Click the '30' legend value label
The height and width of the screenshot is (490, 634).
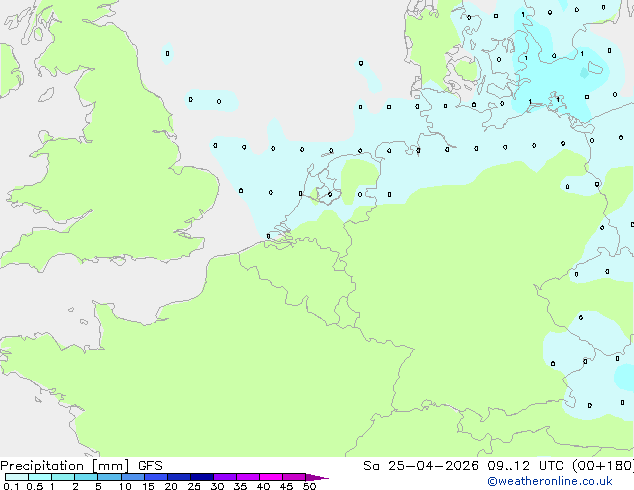[217, 486]
